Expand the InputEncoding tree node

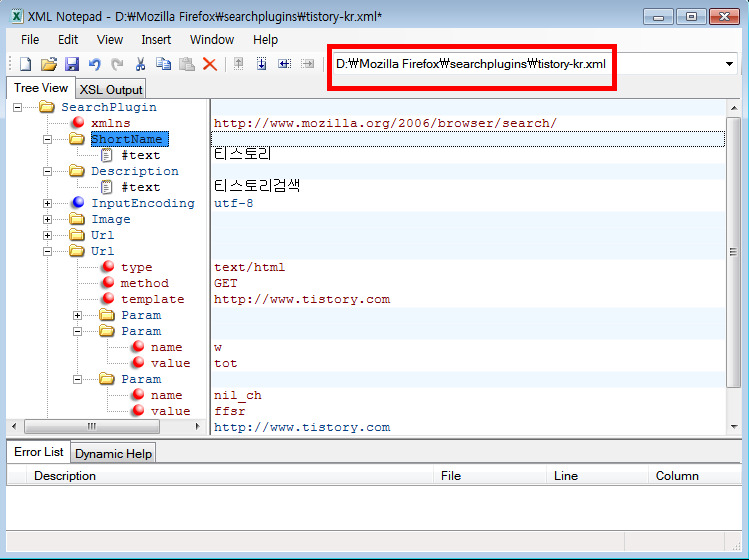click(47, 203)
